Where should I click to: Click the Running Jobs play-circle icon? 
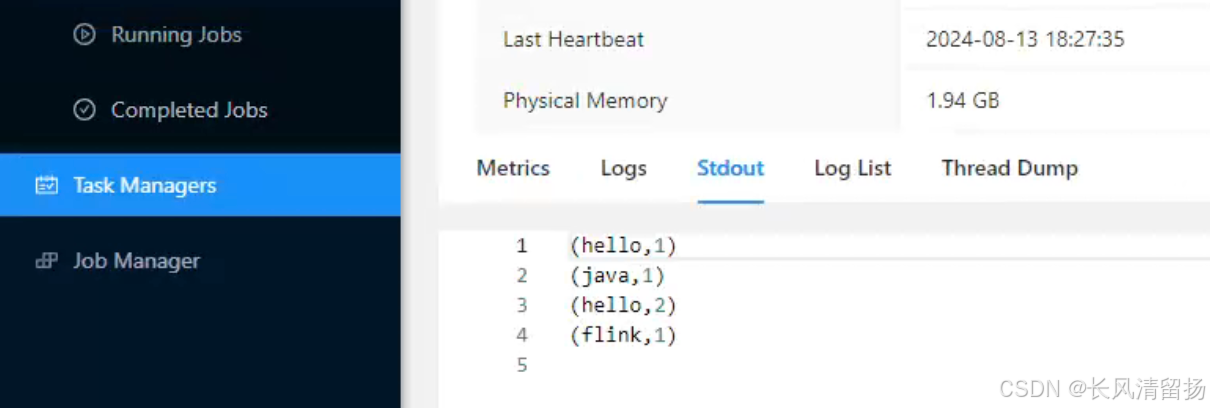[x=85, y=34]
